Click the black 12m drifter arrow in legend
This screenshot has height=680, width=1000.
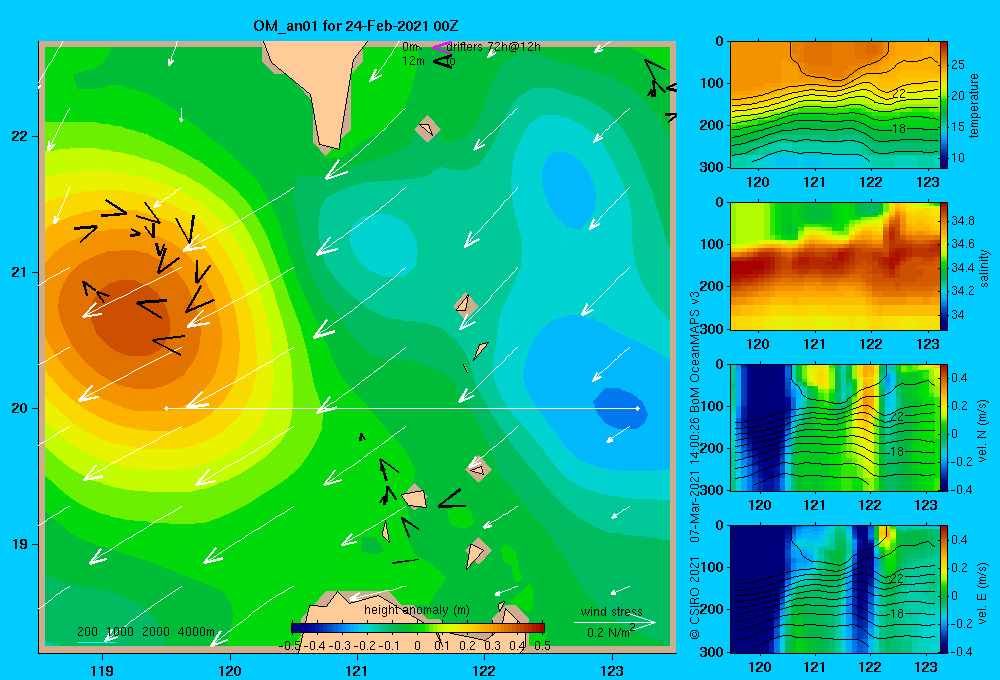pos(443,61)
